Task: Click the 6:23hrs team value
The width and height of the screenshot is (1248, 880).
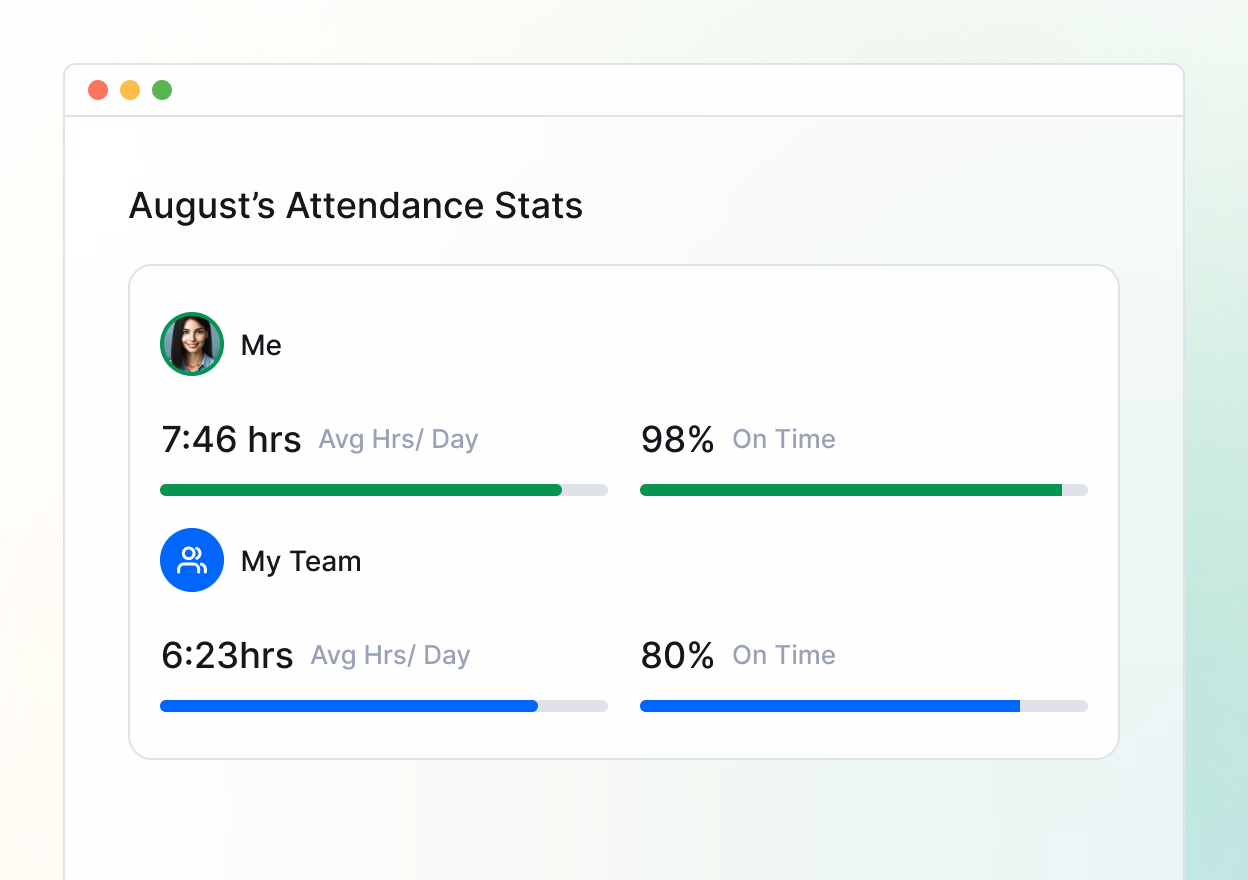Action: 227,656
